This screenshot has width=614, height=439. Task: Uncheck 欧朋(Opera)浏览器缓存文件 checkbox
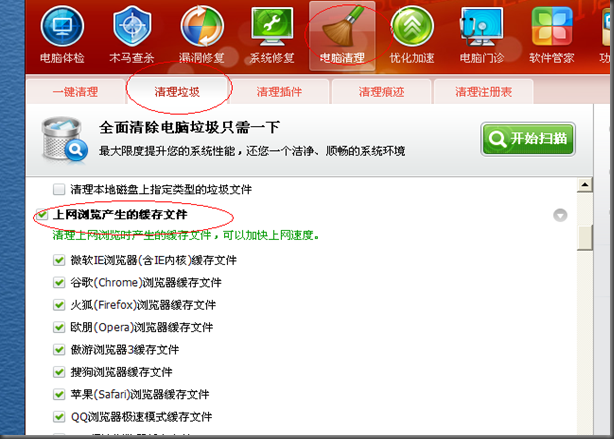(59, 327)
